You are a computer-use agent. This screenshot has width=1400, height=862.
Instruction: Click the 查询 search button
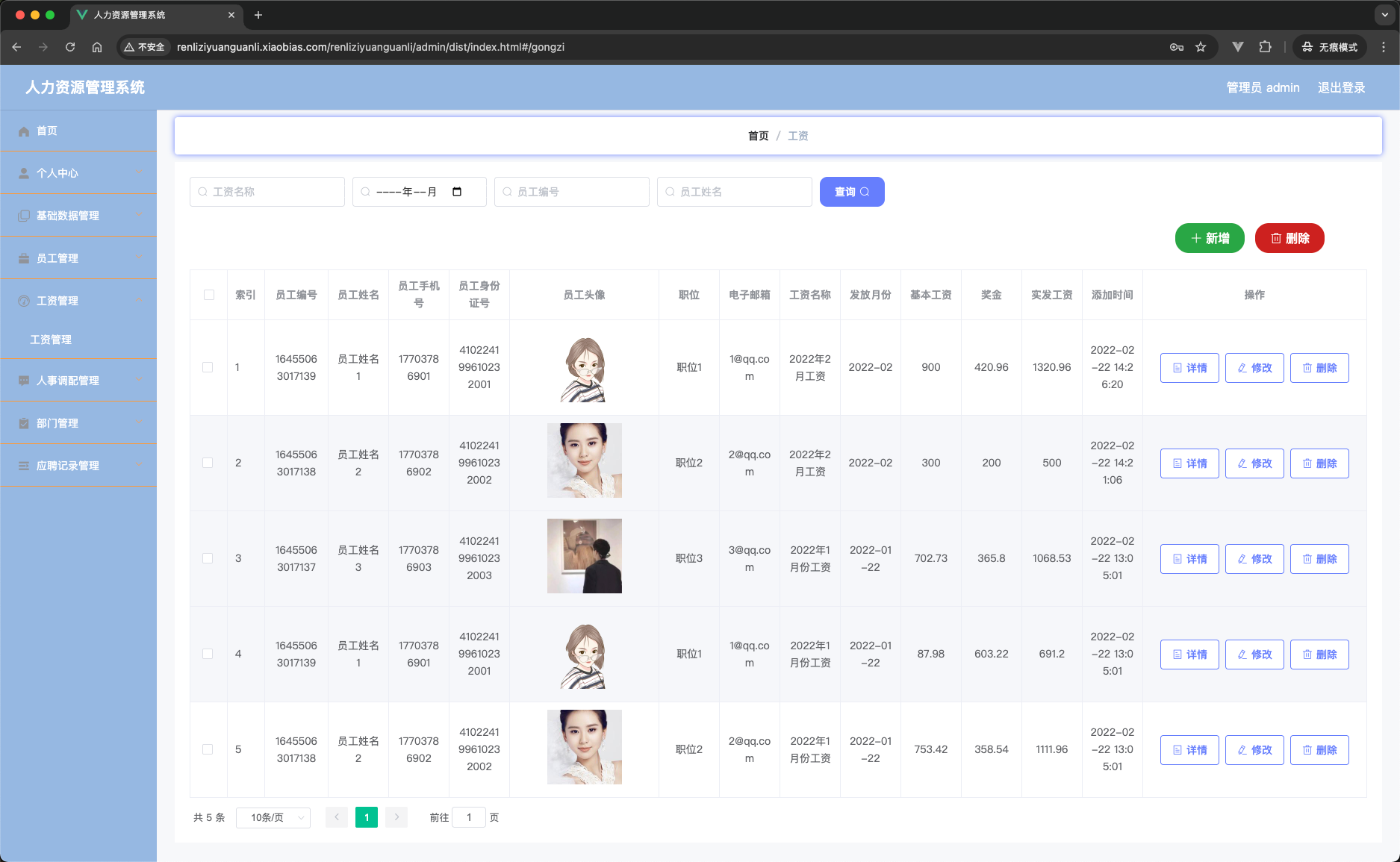click(x=852, y=192)
